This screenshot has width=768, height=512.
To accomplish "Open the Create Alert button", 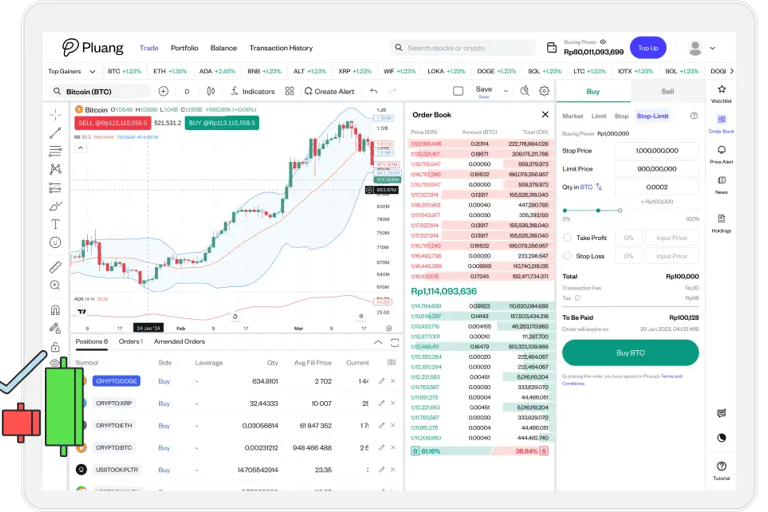I will point(330,91).
